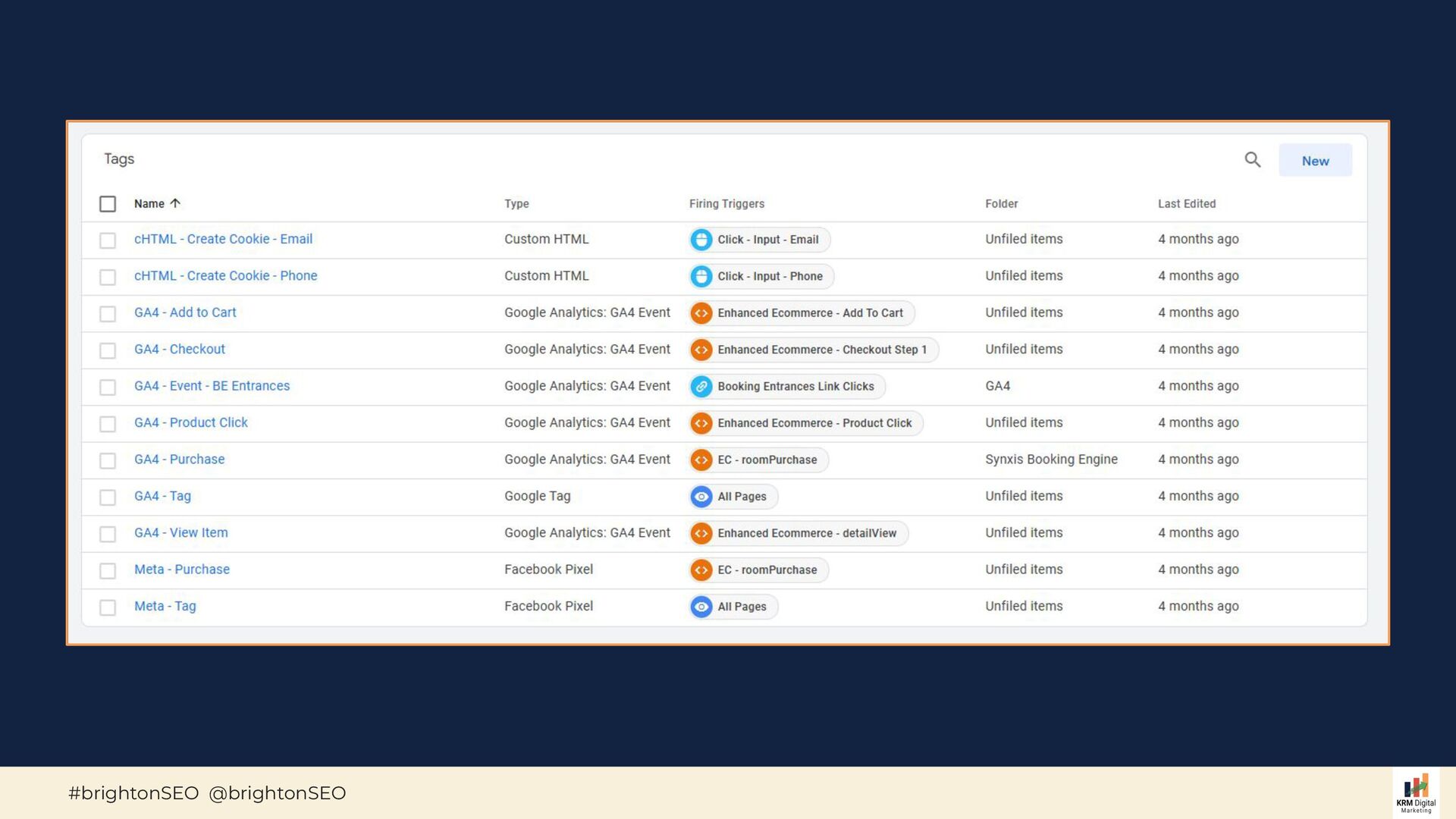The width and height of the screenshot is (1456, 819).
Task: Click the Click - Input - Email trigger icon
Action: [x=701, y=240]
